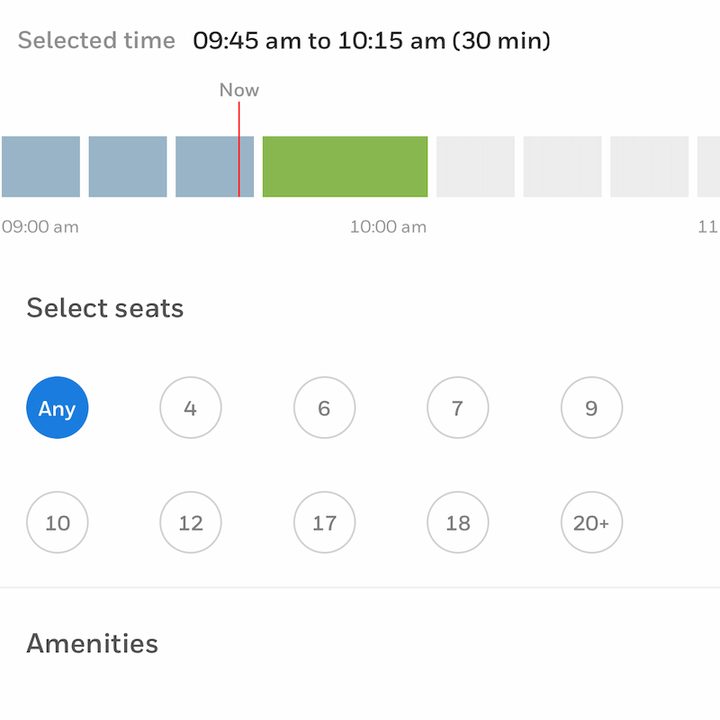The width and height of the screenshot is (720, 720).
Task: Select 9 seats
Action: click(x=591, y=407)
